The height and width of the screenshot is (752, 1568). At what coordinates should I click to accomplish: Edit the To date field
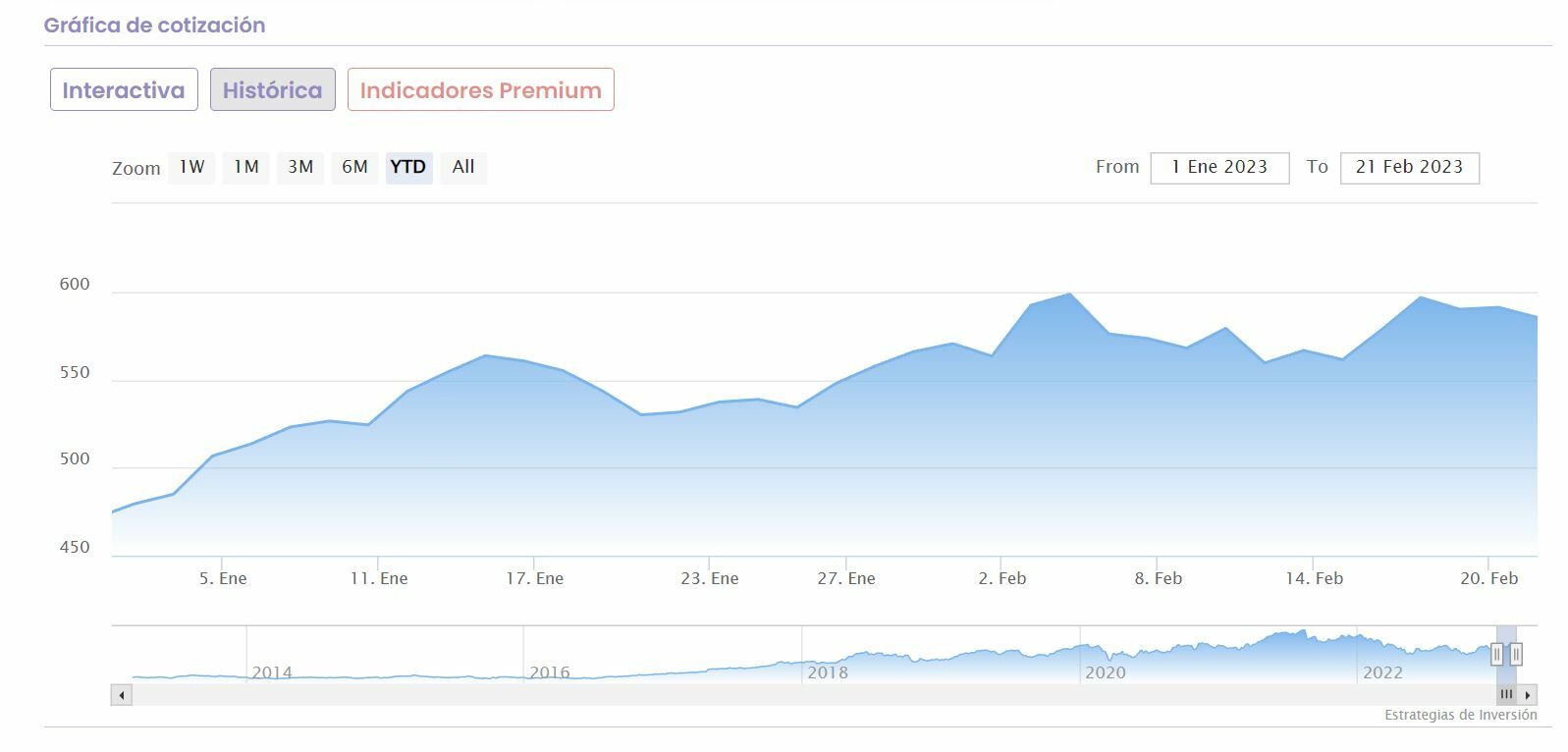(1409, 168)
